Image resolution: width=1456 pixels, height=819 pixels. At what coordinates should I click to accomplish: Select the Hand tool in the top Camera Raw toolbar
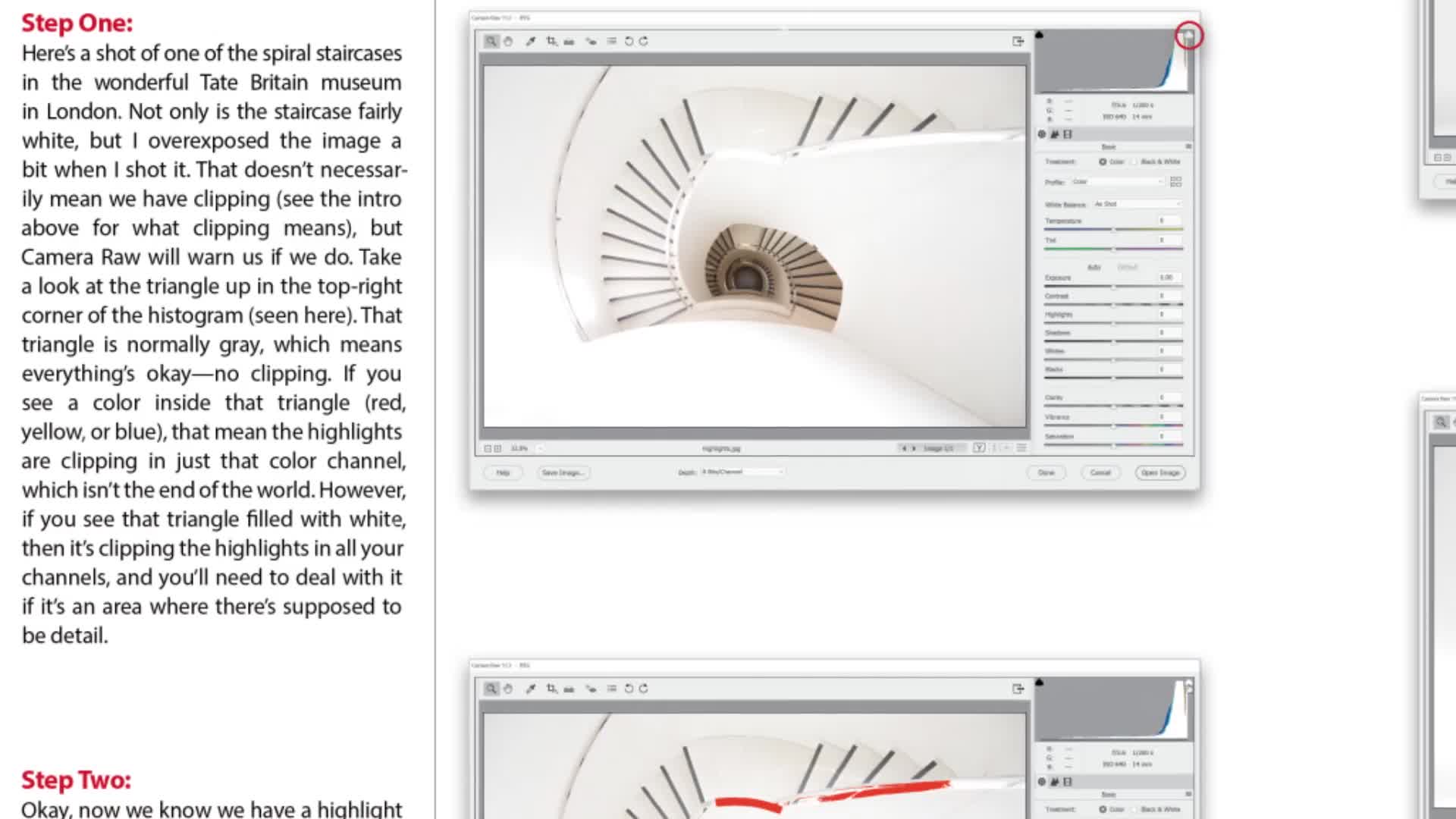coord(508,42)
